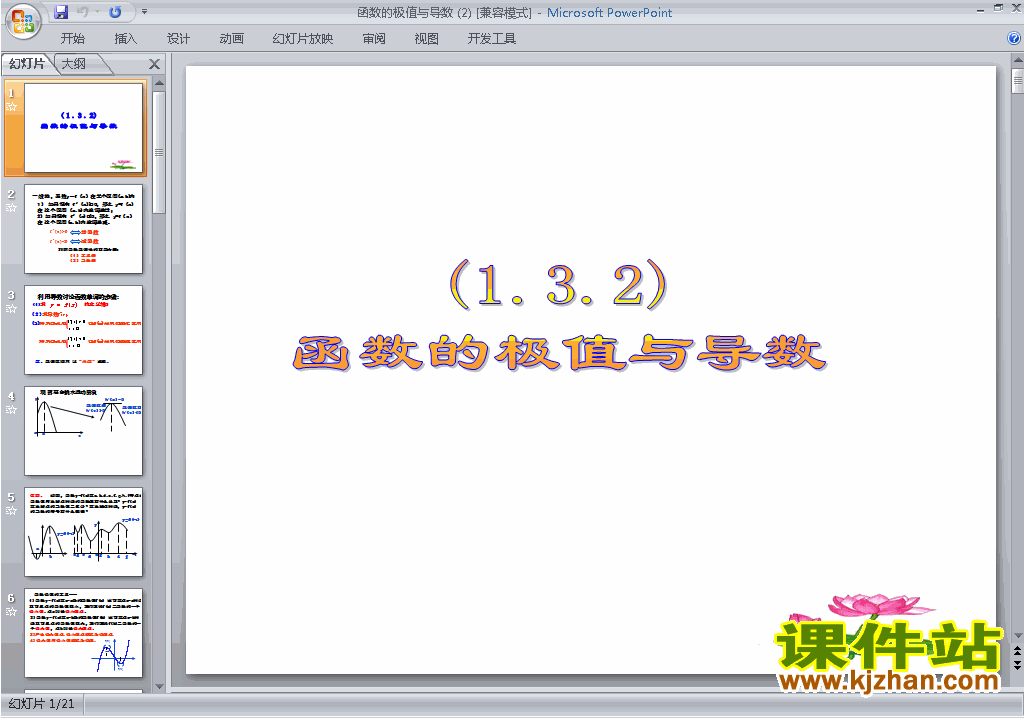This screenshot has width=1024, height=718.
Task: Open the 插入 ribbon tab
Action: [x=125, y=39]
